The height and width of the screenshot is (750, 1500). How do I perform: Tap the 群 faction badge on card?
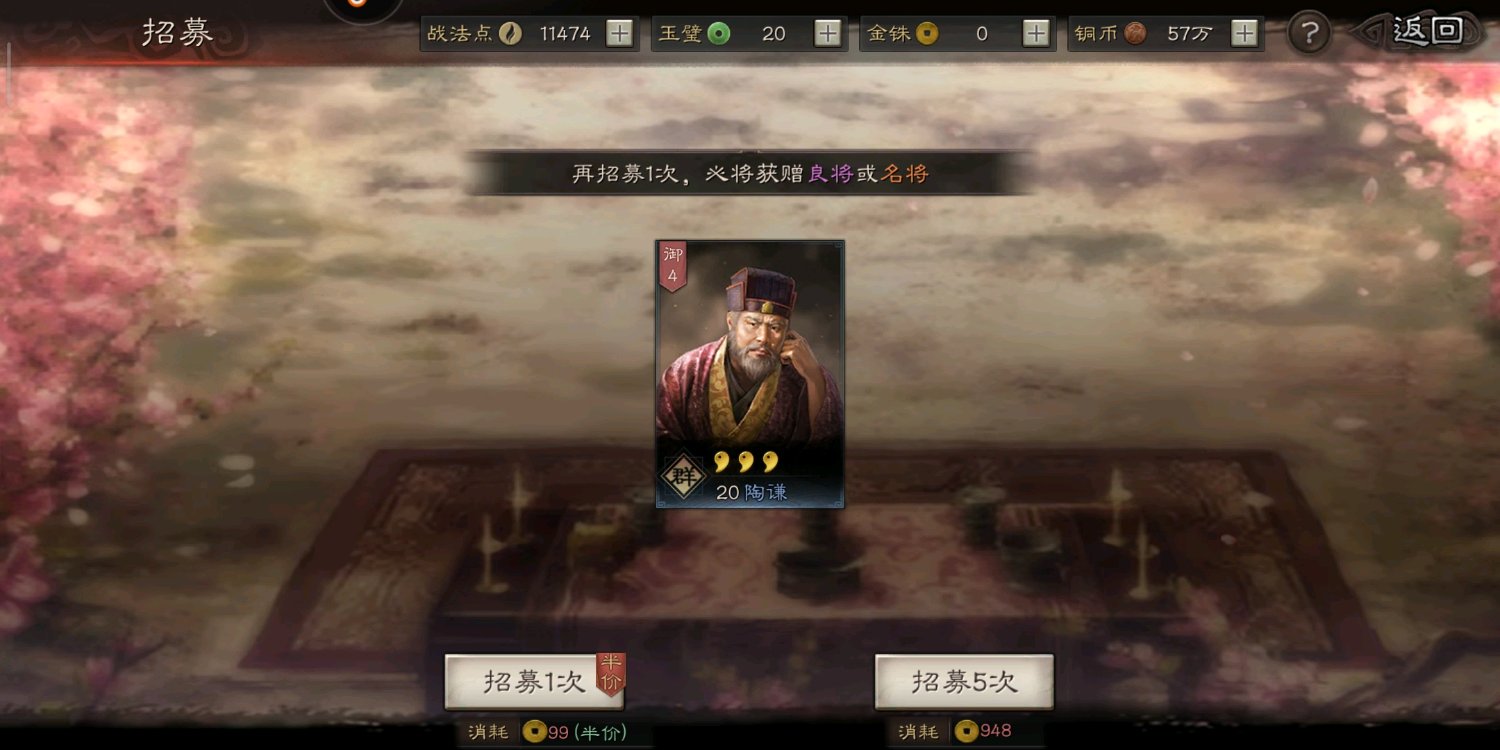[684, 476]
